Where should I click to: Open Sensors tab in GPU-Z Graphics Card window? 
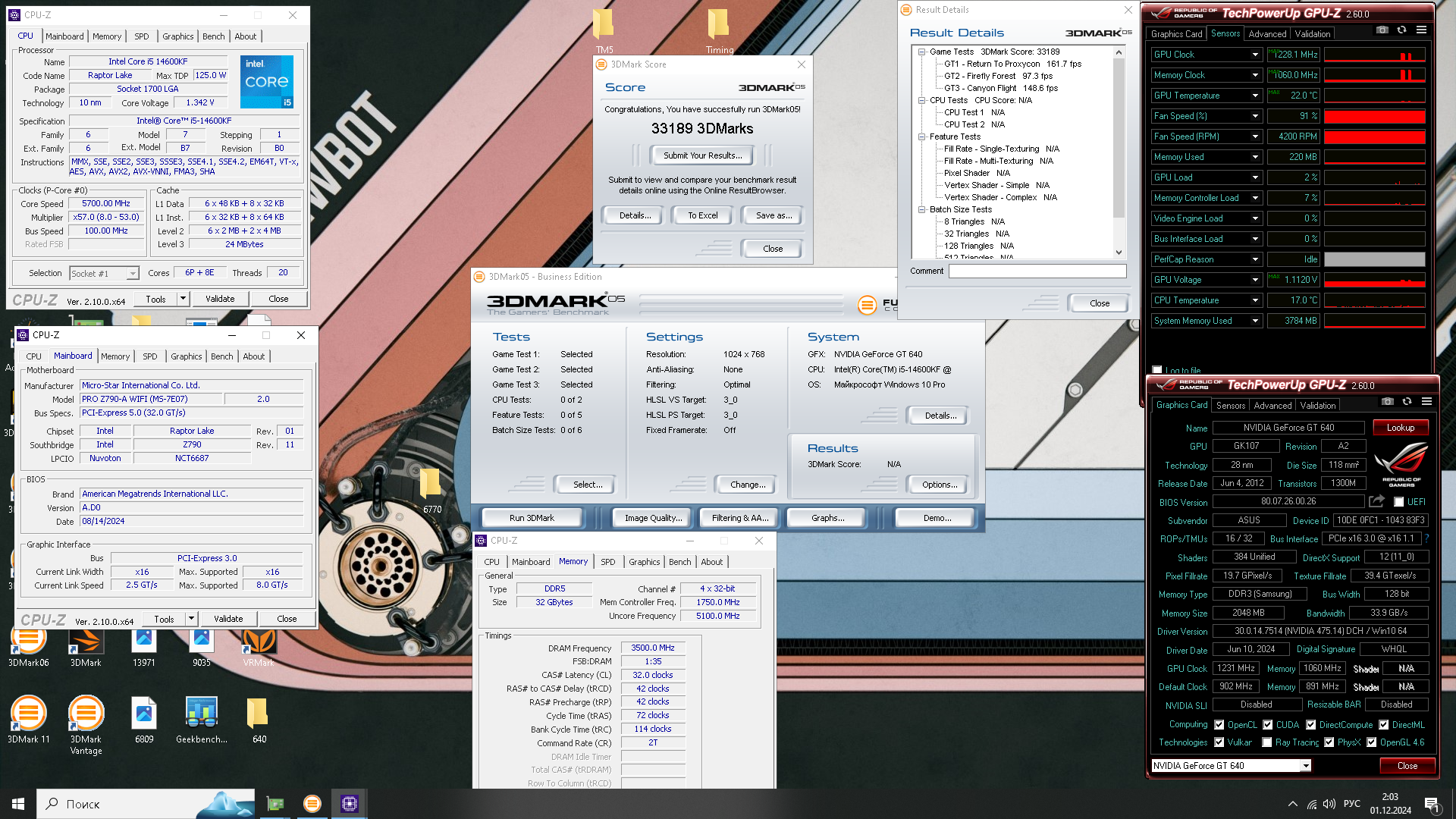(x=1230, y=406)
